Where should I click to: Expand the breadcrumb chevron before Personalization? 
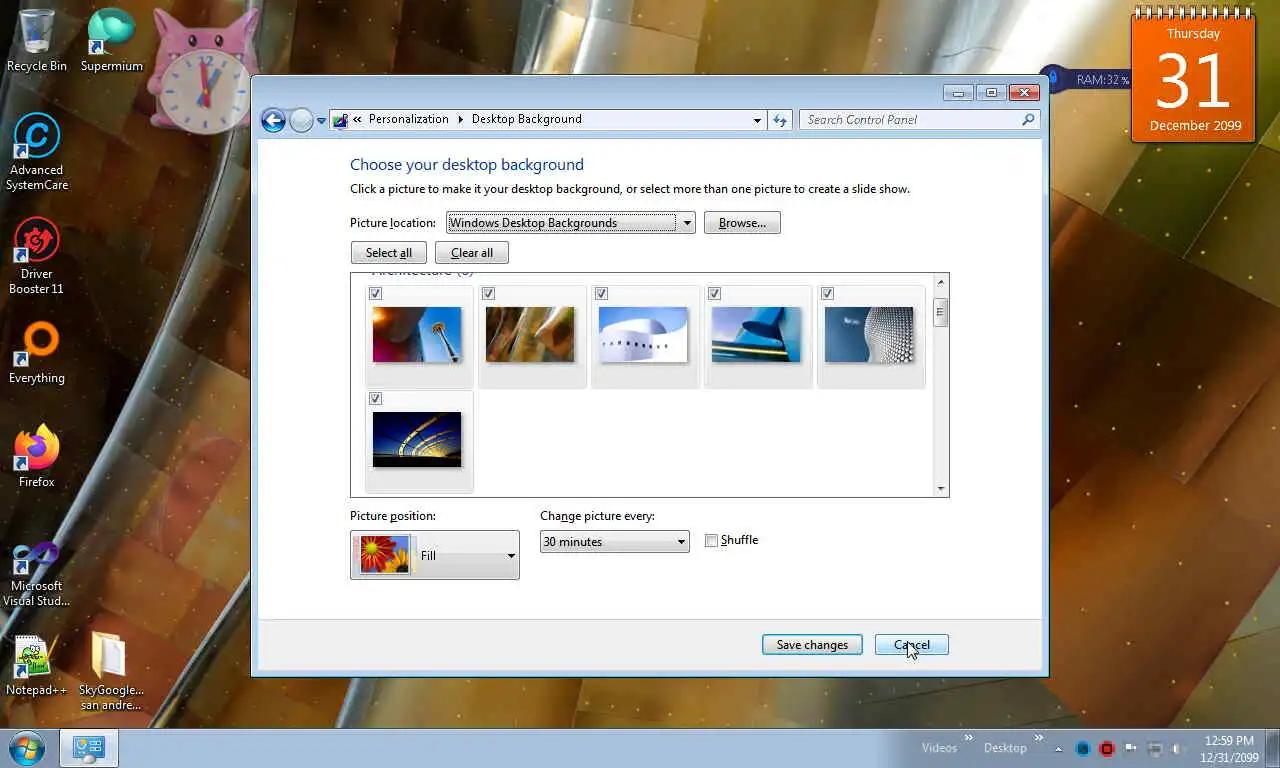point(357,119)
